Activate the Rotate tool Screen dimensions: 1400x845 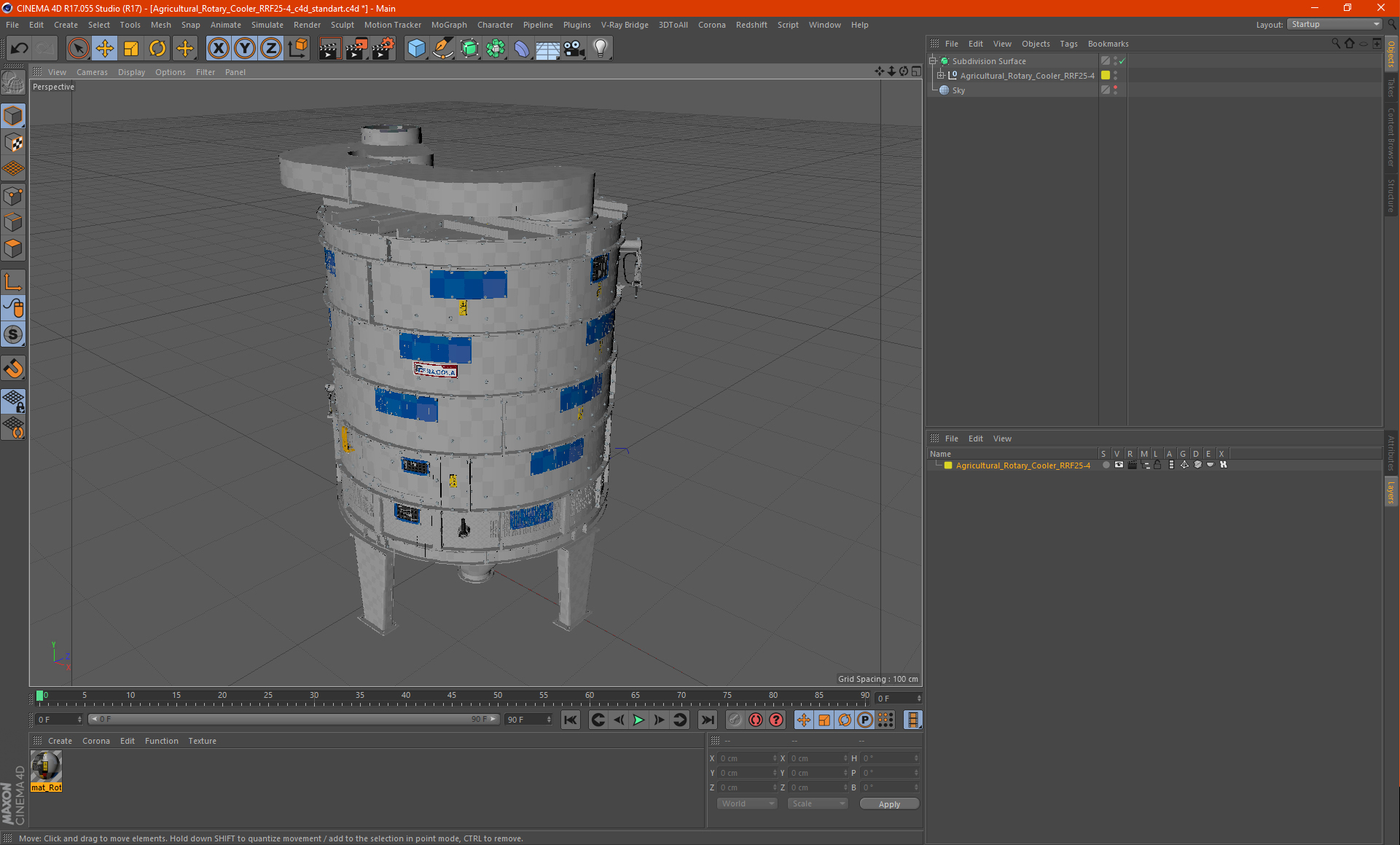157,49
